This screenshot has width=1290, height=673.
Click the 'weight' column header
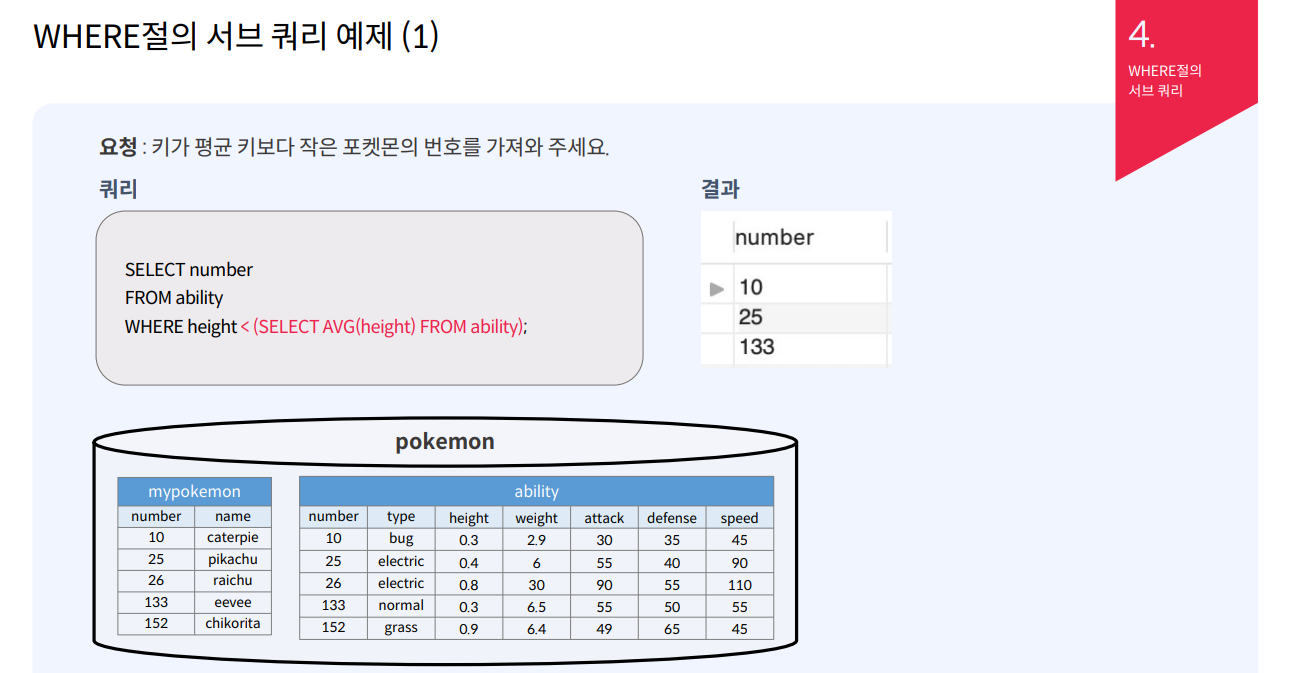pyautogui.click(x=537, y=518)
